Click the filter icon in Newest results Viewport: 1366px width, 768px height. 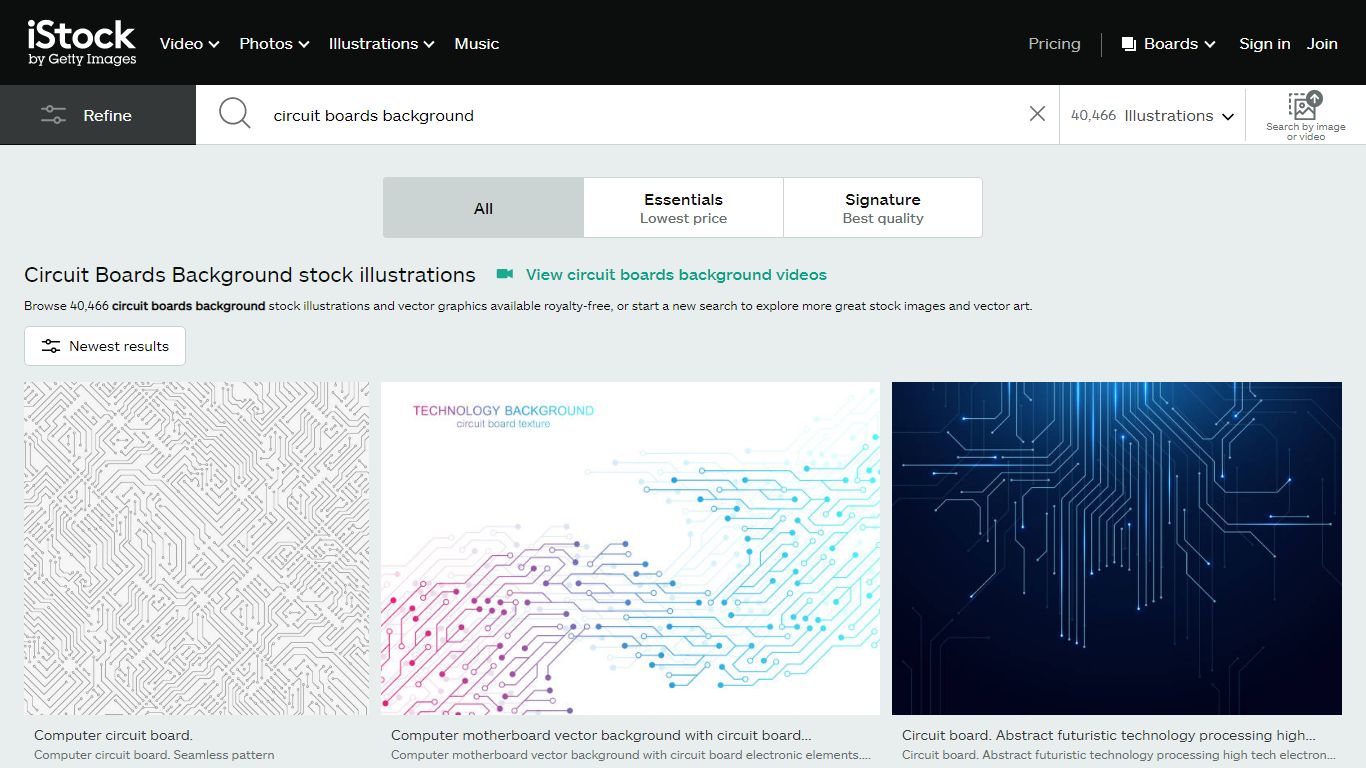click(x=51, y=346)
